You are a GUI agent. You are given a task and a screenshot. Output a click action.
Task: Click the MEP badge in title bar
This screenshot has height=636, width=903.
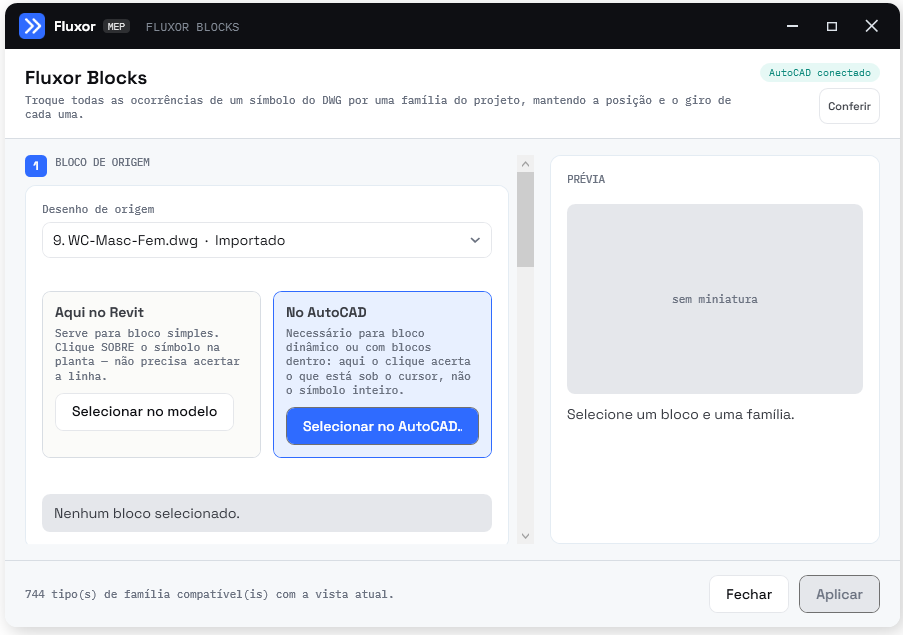[116, 26]
